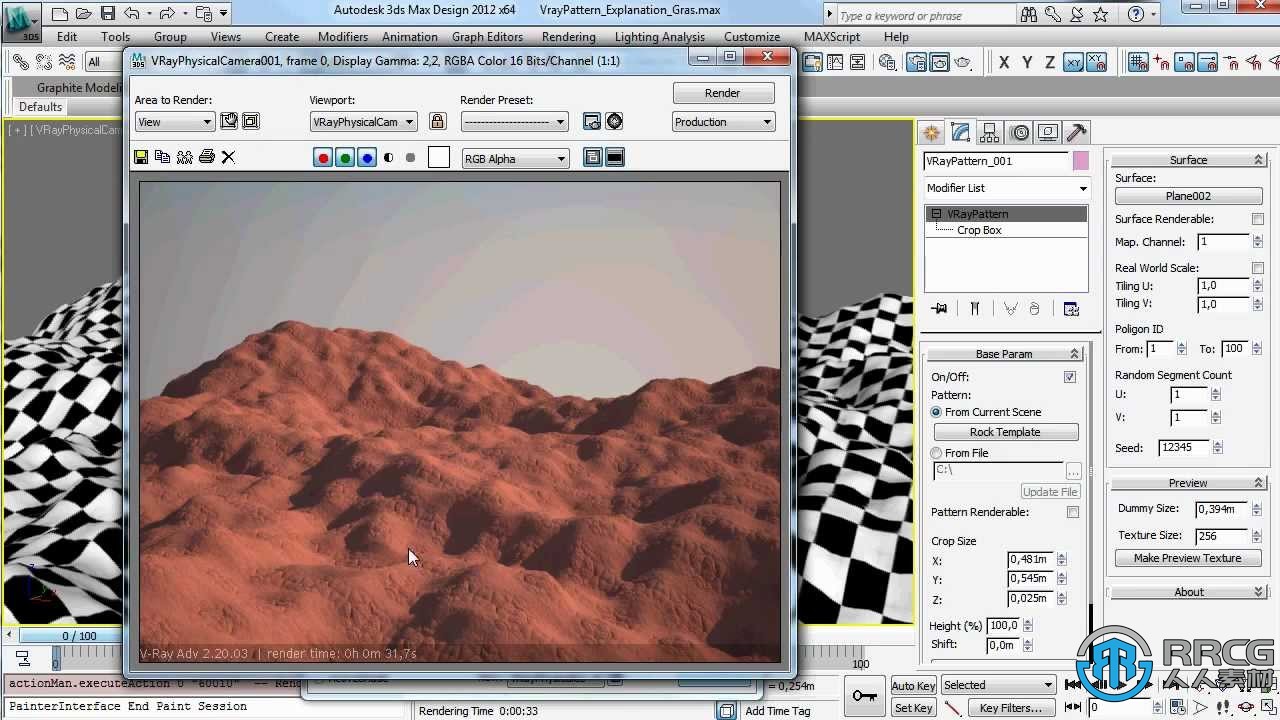Toggle the green channel button
The height and width of the screenshot is (720, 1280).
[x=345, y=158]
